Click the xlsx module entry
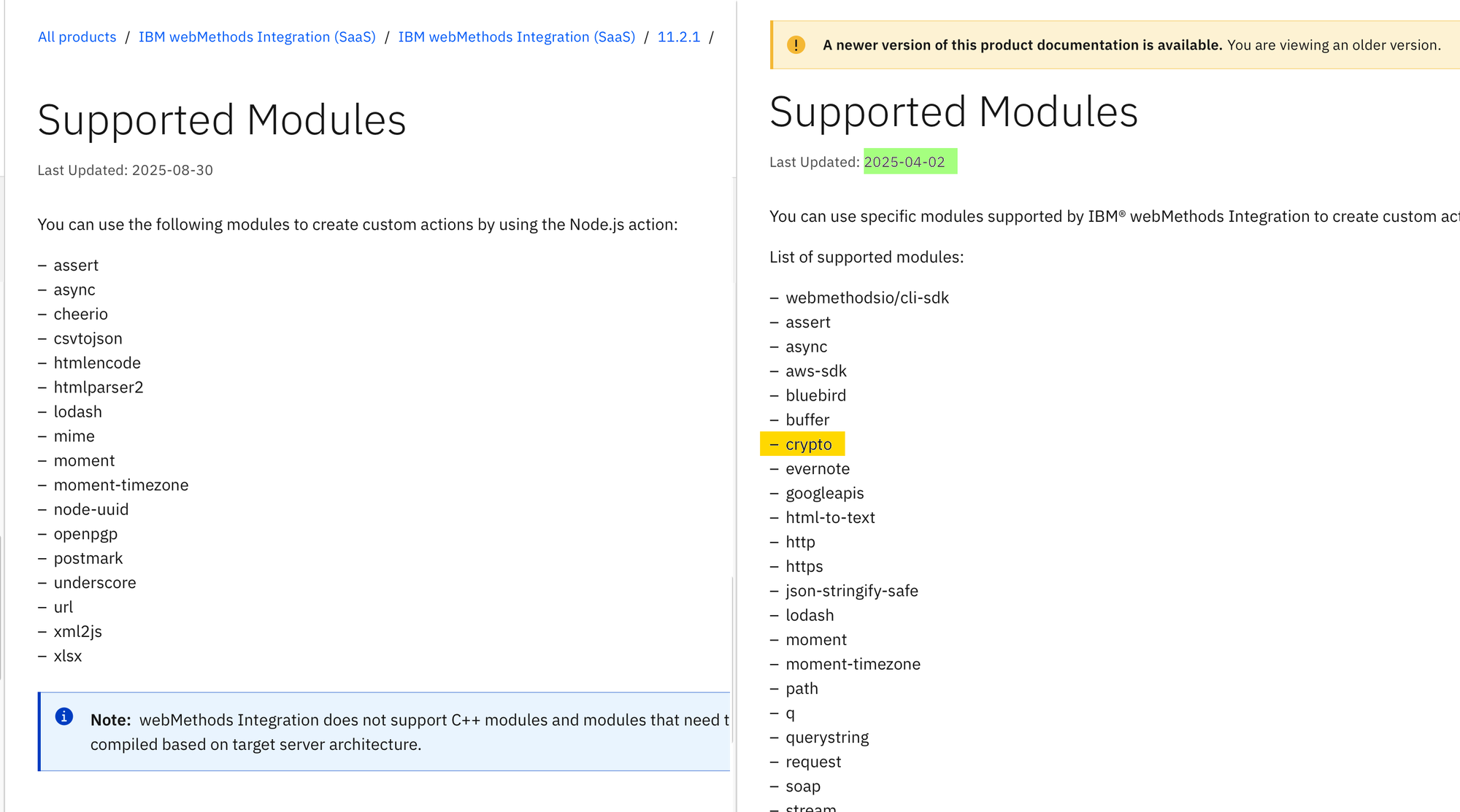 click(x=68, y=656)
